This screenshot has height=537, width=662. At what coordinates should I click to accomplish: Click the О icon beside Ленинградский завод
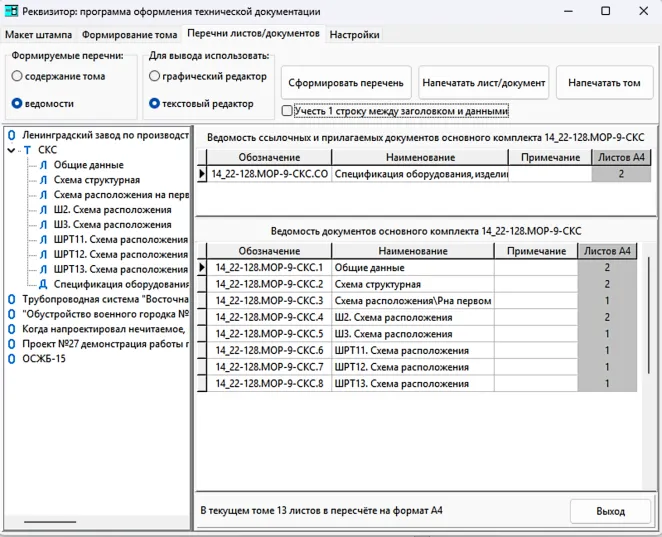pos(11,135)
